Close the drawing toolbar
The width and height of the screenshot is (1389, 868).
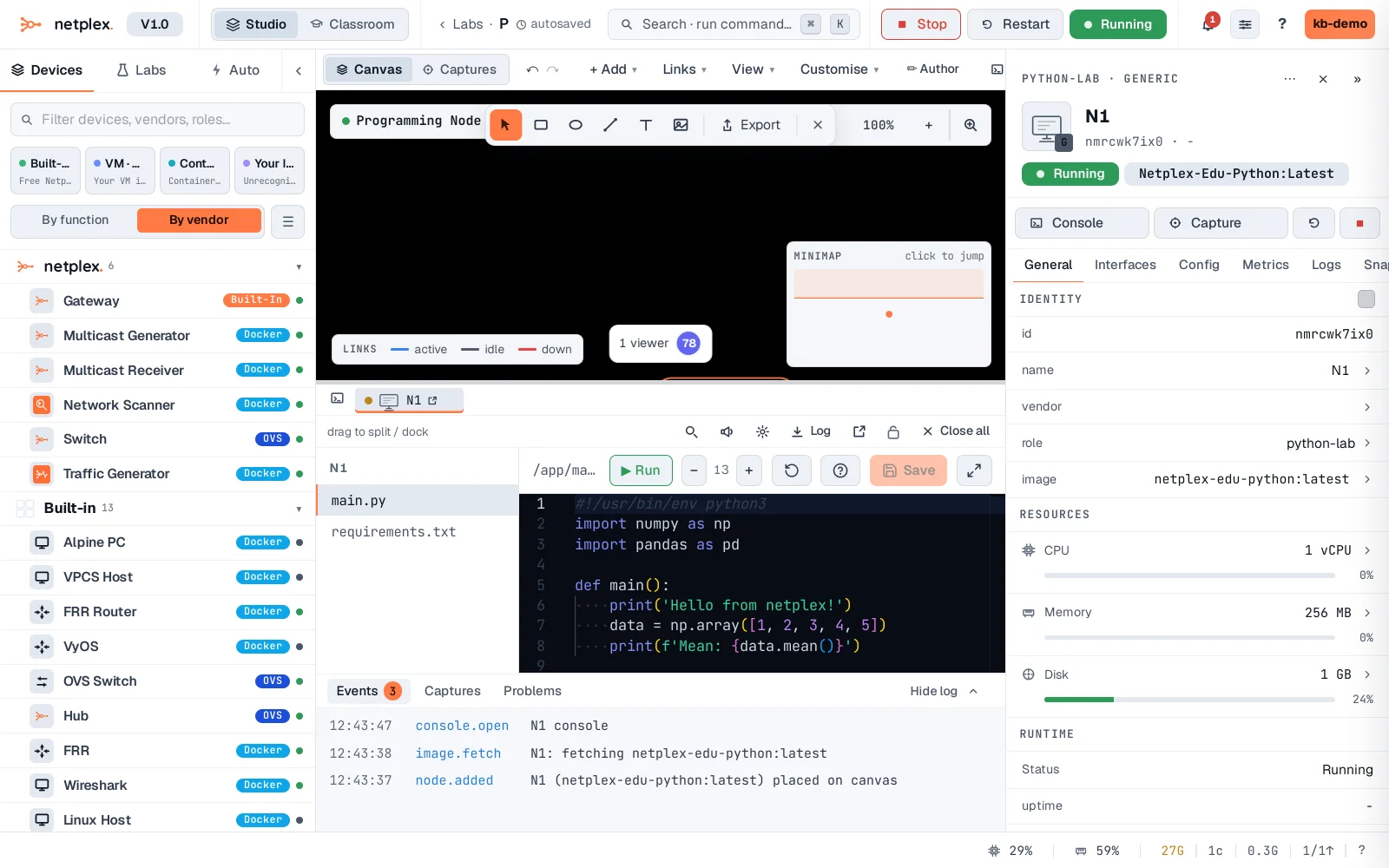(818, 125)
